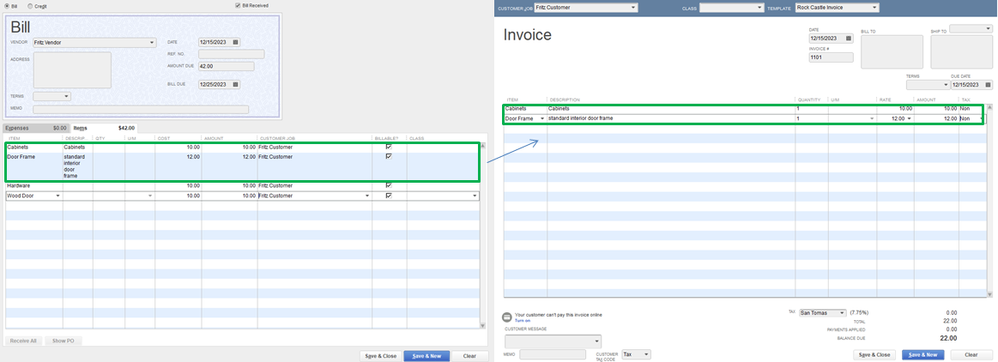Click Save & Close in Bill window
Image resolution: width=998 pixels, height=362 pixels.
tap(380, 356)
